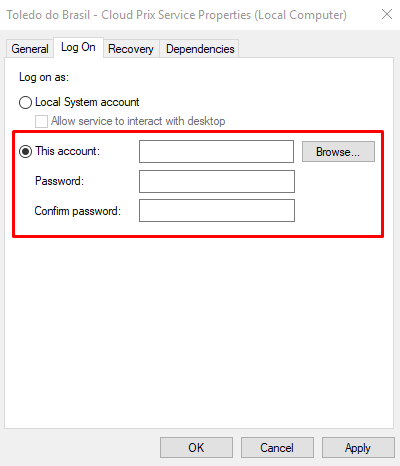Click the 'Confirm password:' label text

click(x=77, y=211)
